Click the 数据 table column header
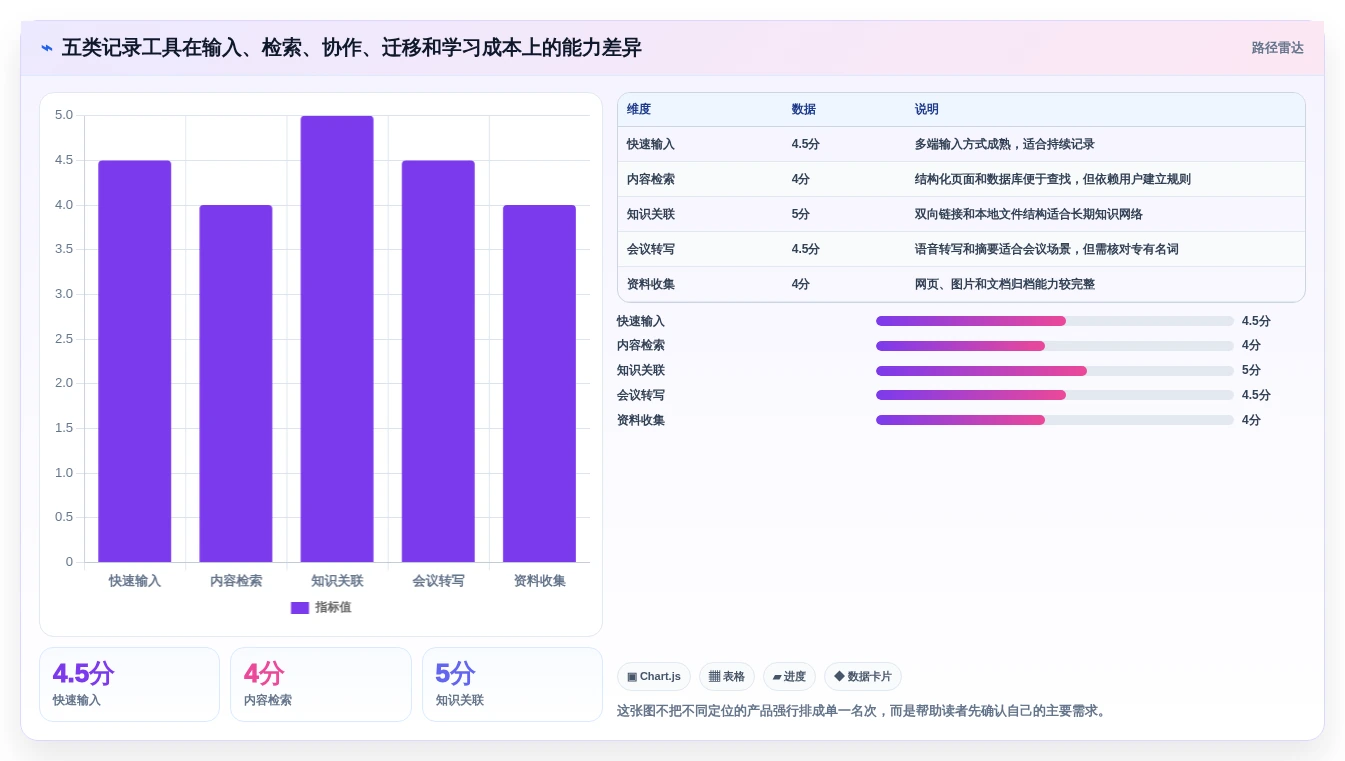Screen dimensions: 1345x761 click(x=803, y=110)
